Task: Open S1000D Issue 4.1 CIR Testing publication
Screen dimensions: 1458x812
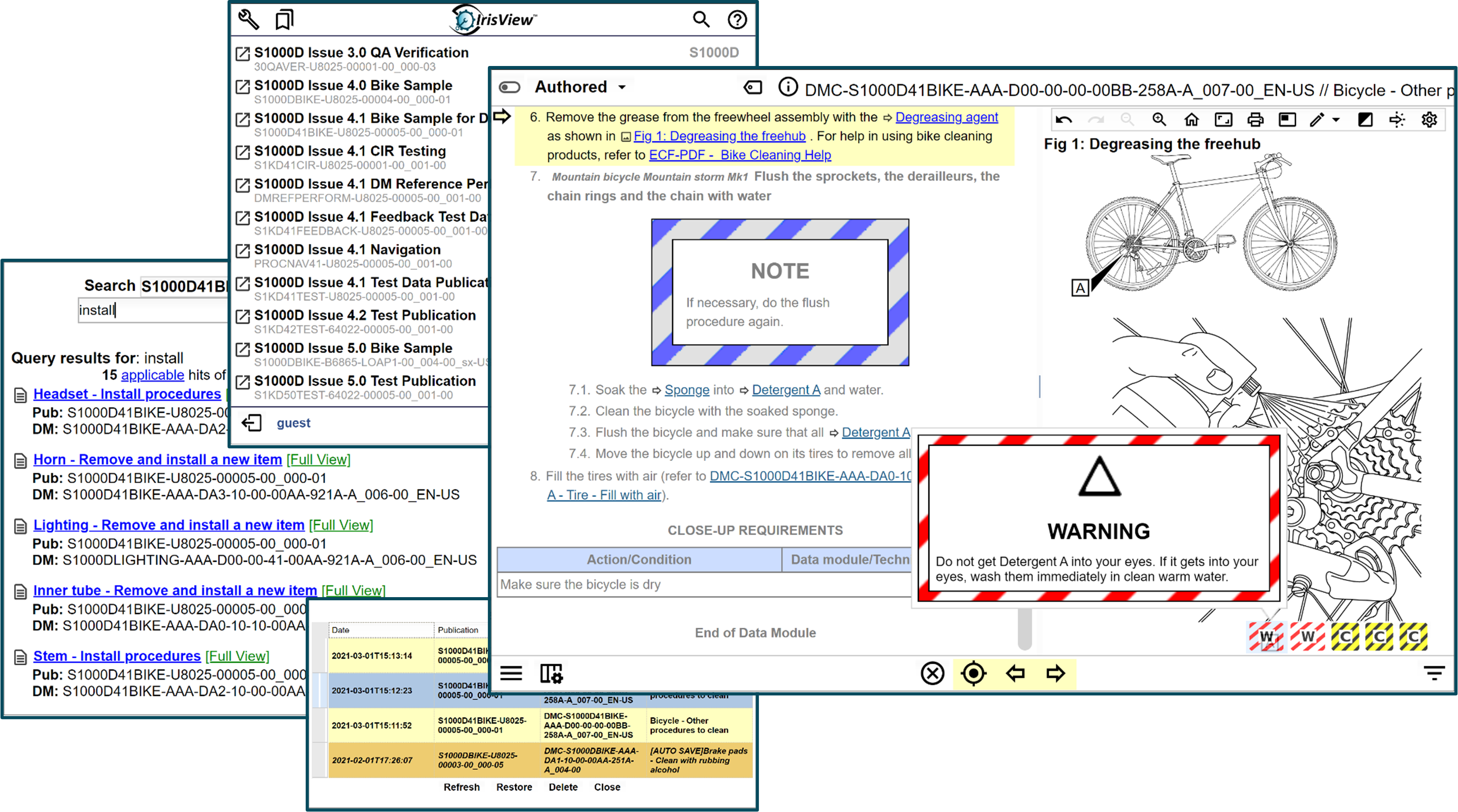Action: pos(350,151)
